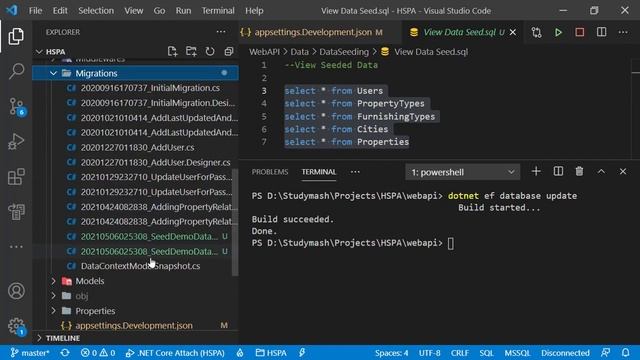This screenshot has height=360, width=640.
Task: Expand the Properties folder
Action: tap(53, 311)
